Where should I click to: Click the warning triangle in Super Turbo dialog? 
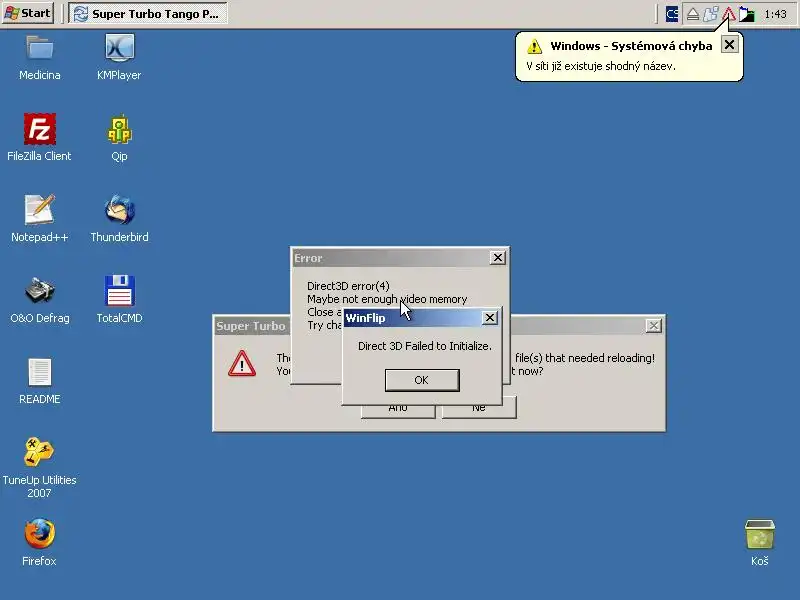coord(242,364)
